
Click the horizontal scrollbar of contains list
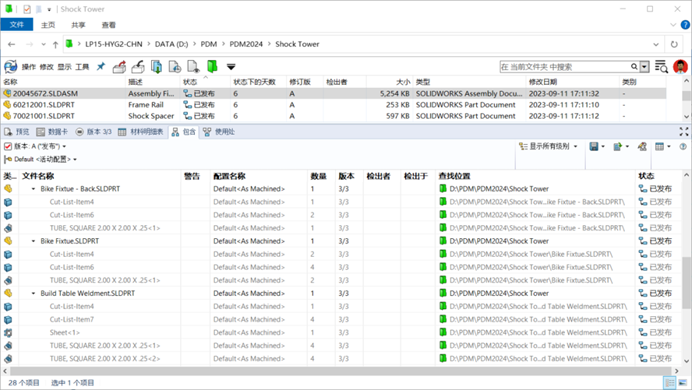pyautogui.click(x=340, y=371)
